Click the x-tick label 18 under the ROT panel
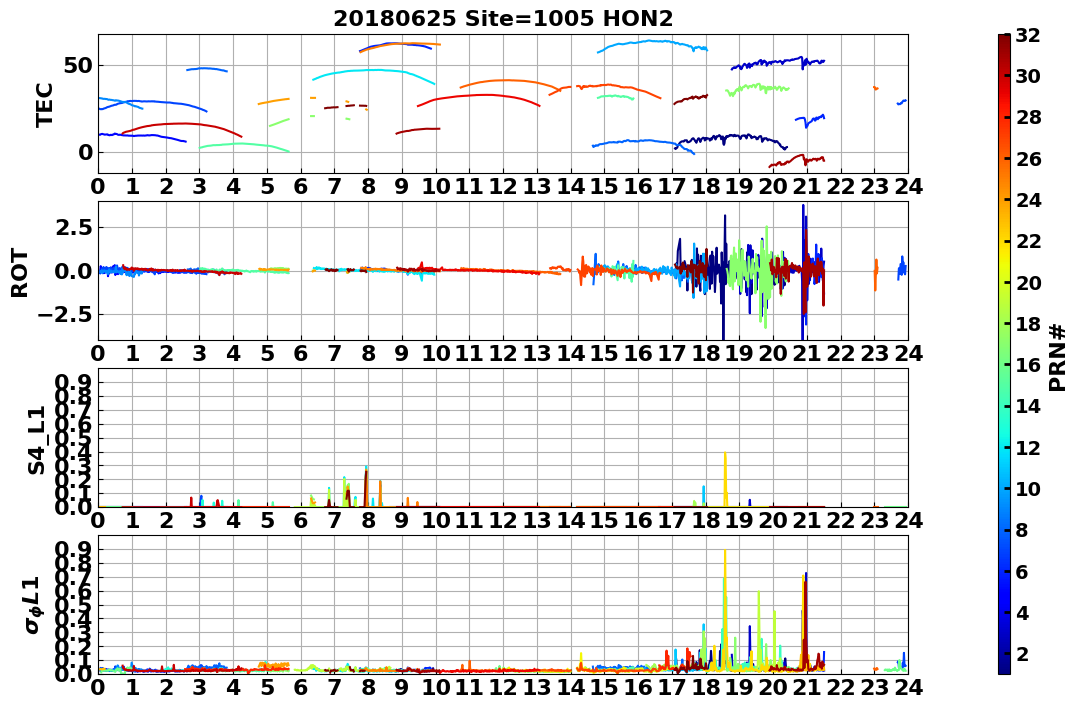 705,353
